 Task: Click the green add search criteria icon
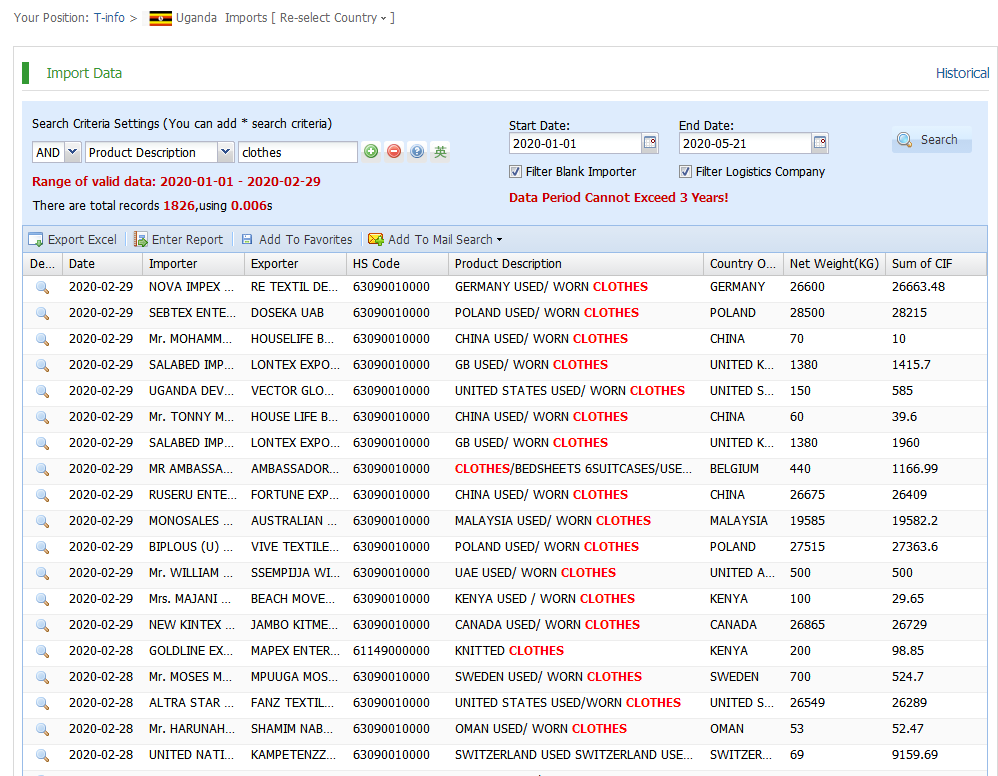(x=371, y=152)
